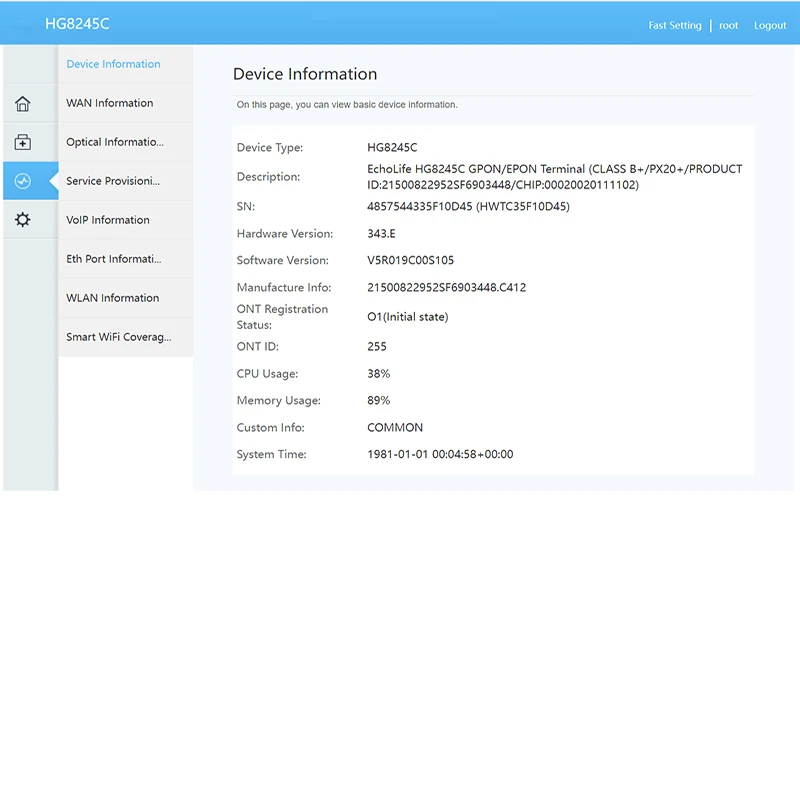Screen dimensions: 800x800
Task: Show WLAN Information page
Action: (x=113, y=298)
